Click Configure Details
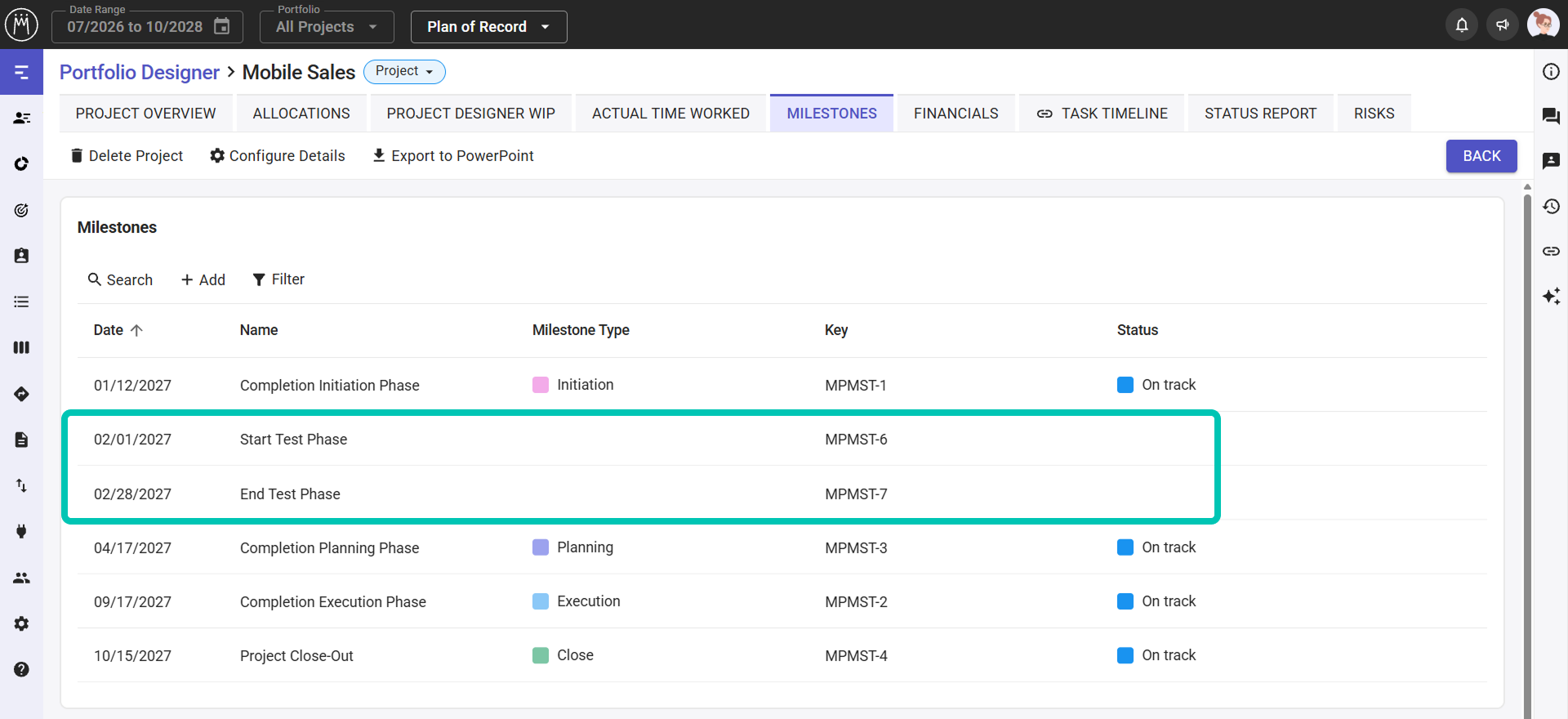1568x719 pixels. [278, 156]
